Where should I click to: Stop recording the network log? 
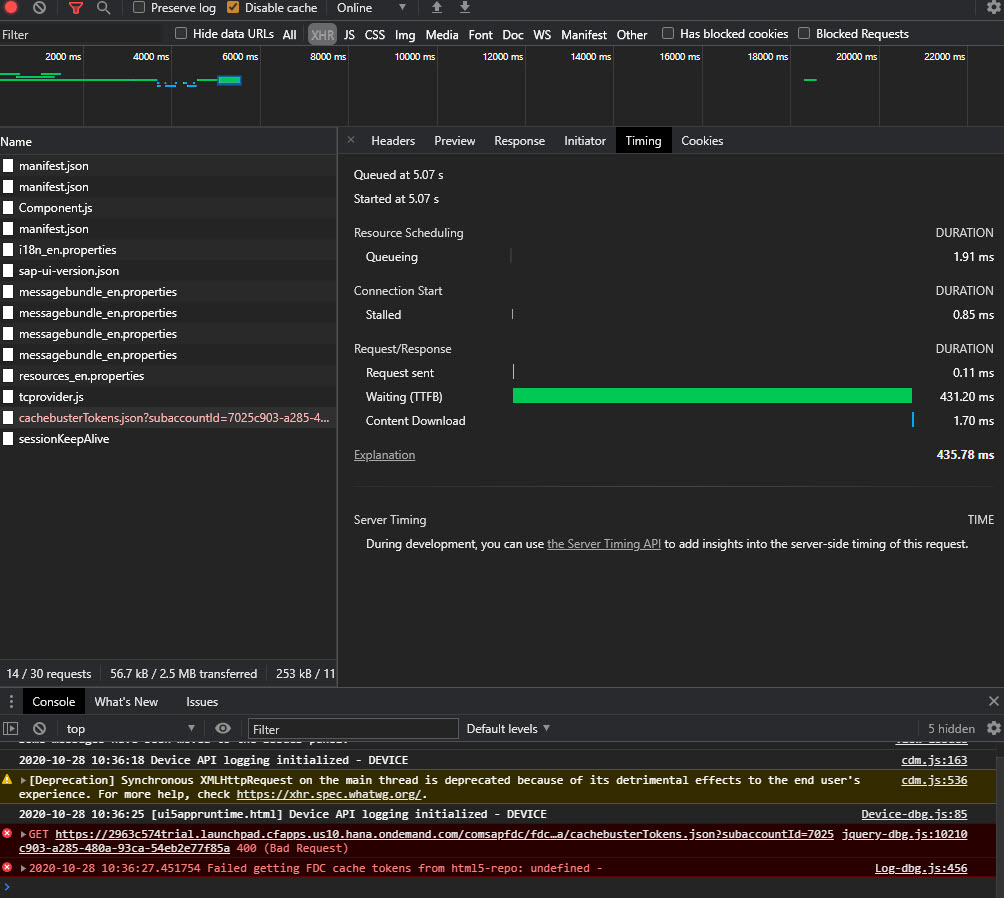pyautogui.click(x=9, y=8)
